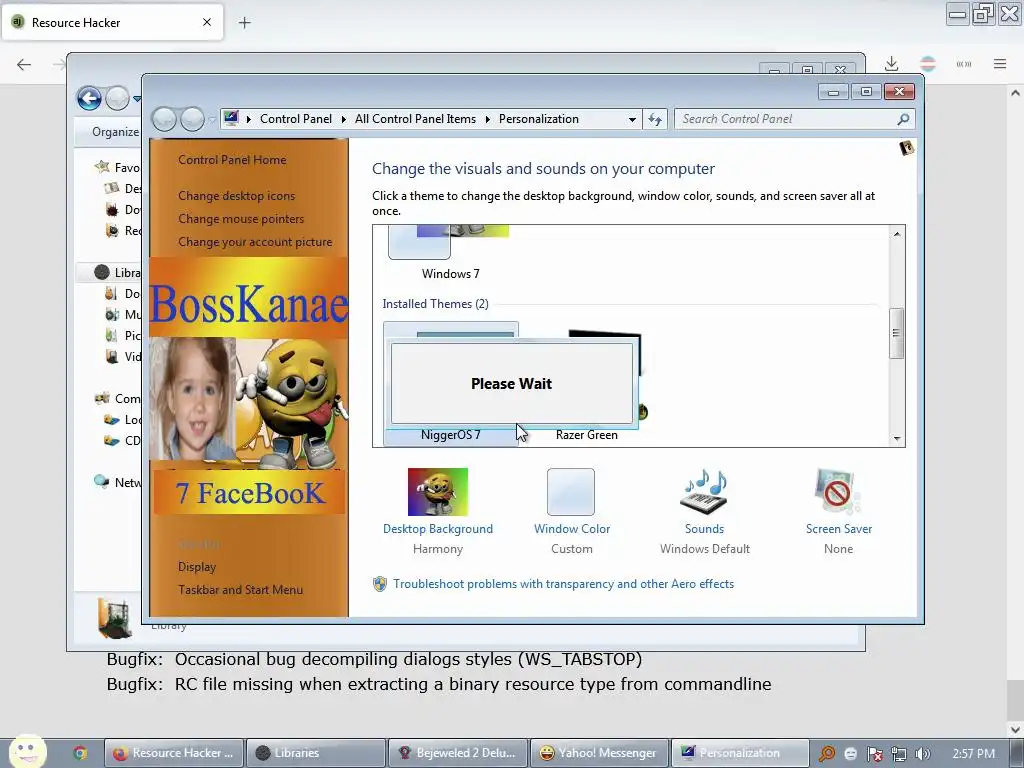
Task: Switch to Resource Hacker taskbar button
Action: 174,753
